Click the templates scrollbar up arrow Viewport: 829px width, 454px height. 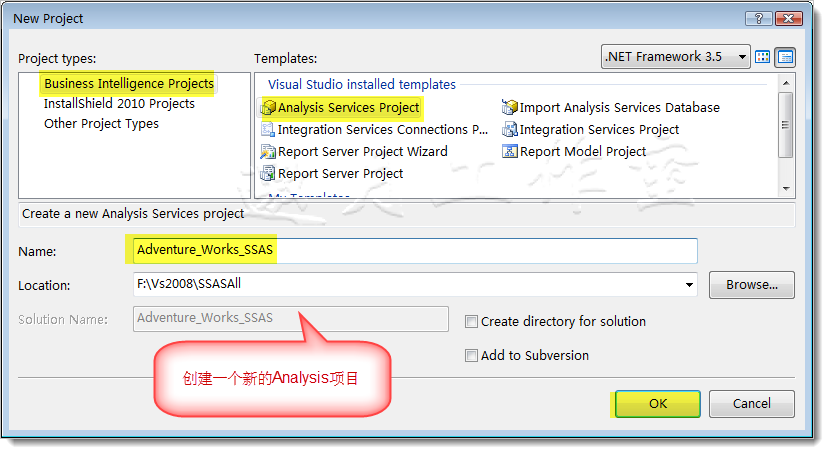786,83
